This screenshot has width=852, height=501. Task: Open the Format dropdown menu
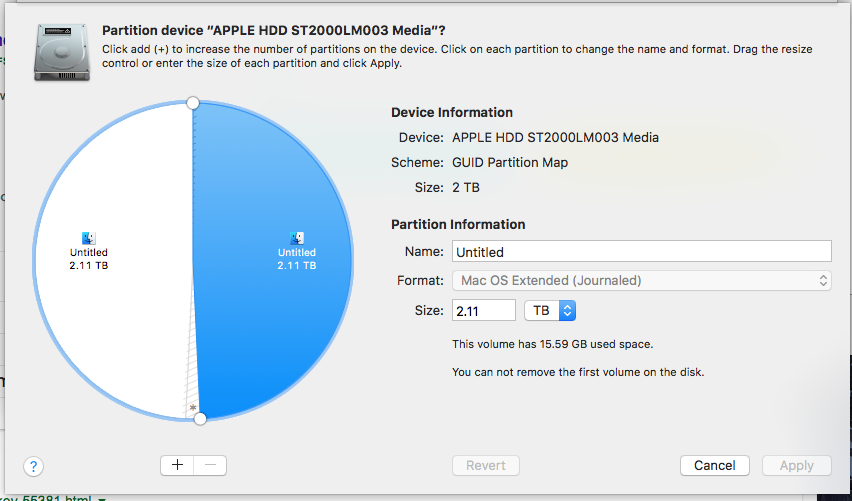642,281
